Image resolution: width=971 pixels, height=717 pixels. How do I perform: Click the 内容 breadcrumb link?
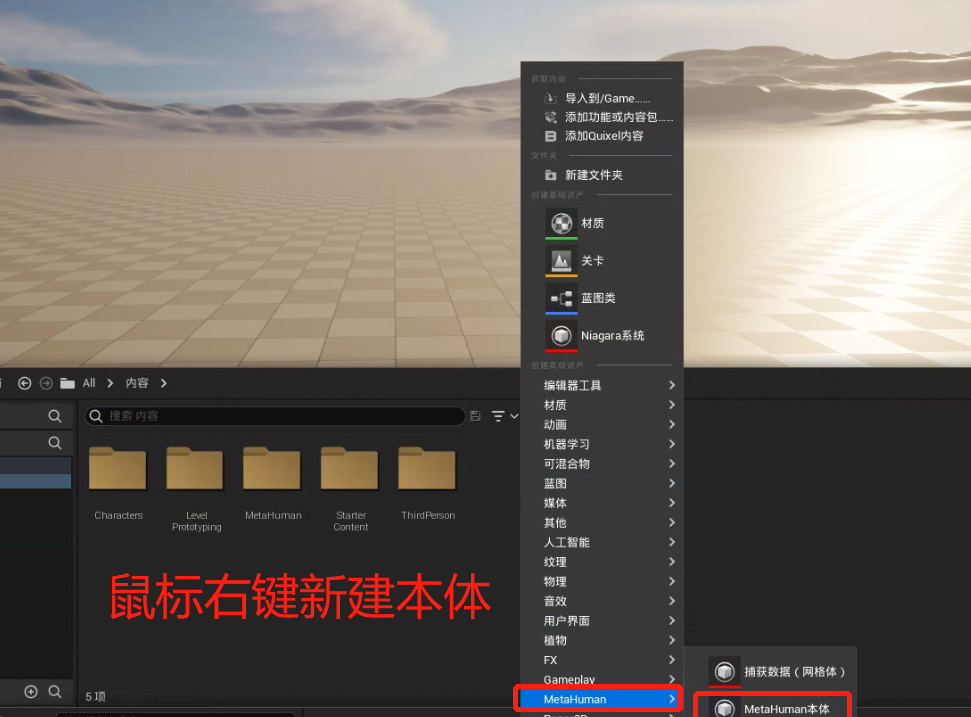click(x=137, y=383)
